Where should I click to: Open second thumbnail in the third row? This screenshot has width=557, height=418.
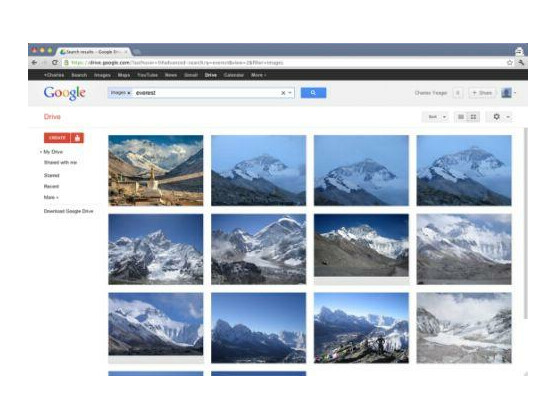click(259, 328)
